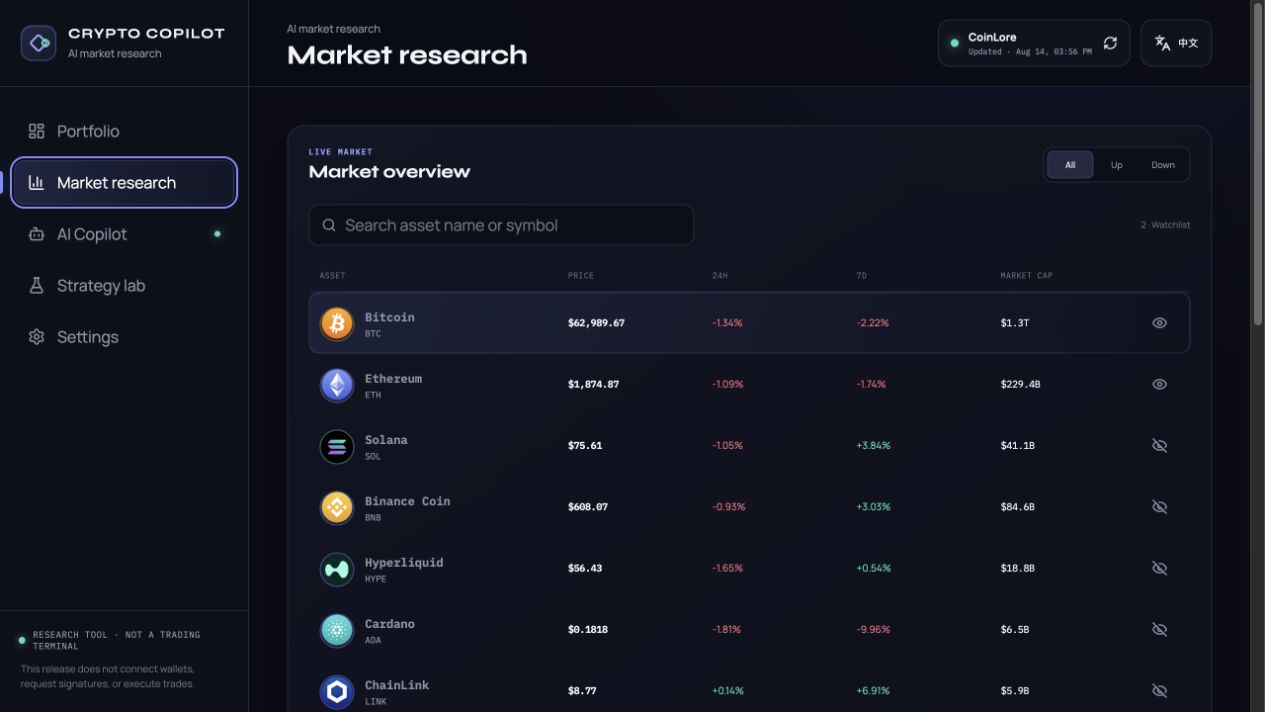Add Cardano to the watchlist
The width and height of the screenshot is (1265, 712).
[x=1159, y=629]
